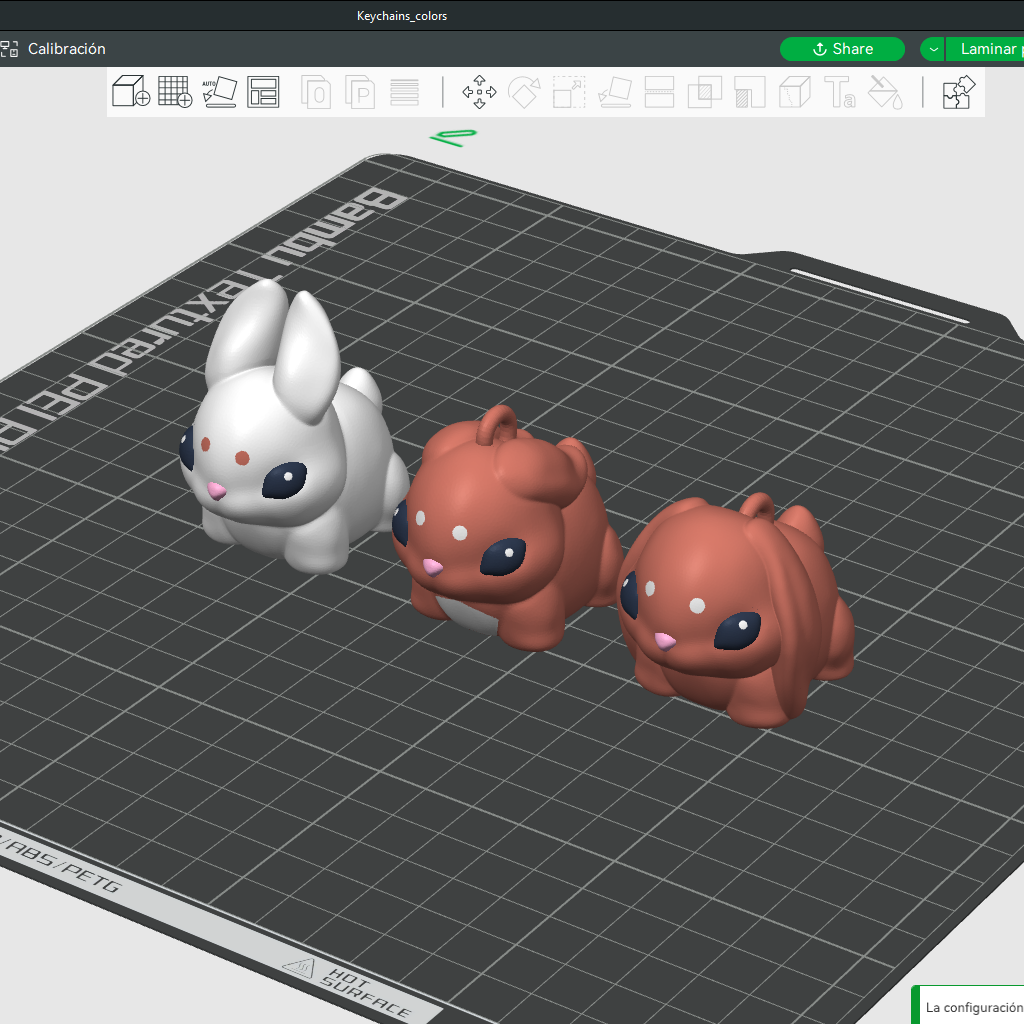1024x1024 pixels.
Task: Activate the Lay on face tool
Action: click(614, 92)
